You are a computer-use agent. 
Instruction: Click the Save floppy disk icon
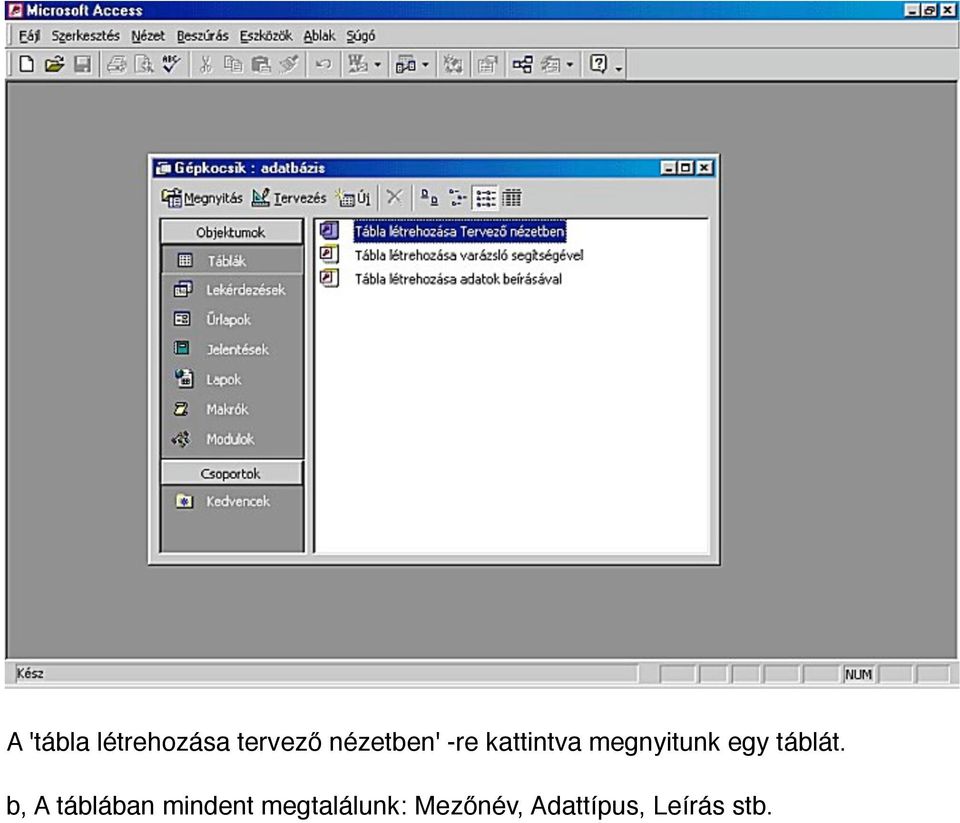[x=82, y=64]
